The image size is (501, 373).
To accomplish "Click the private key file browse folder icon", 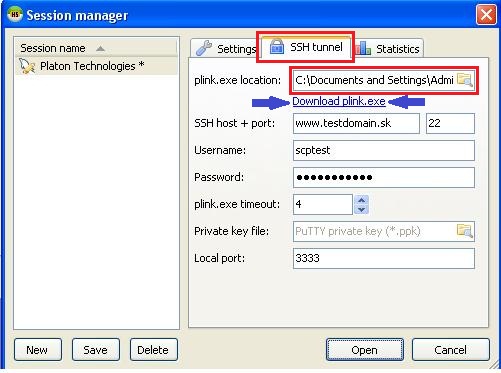I will pos(464,231).
